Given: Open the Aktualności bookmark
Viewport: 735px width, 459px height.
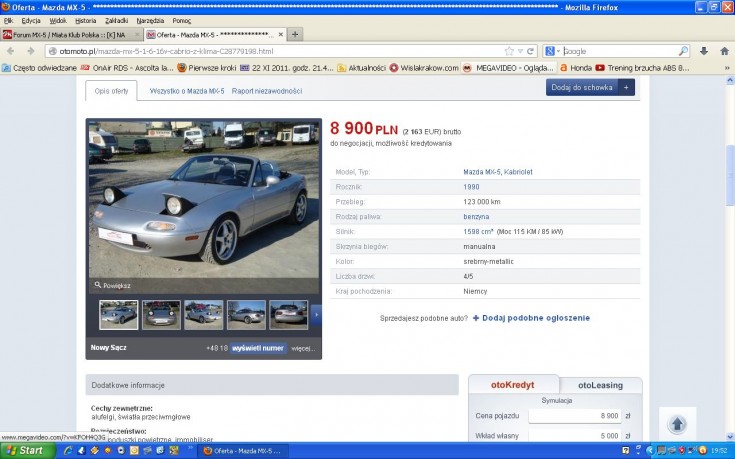Looking at the screenshot, I should (361, 68).
